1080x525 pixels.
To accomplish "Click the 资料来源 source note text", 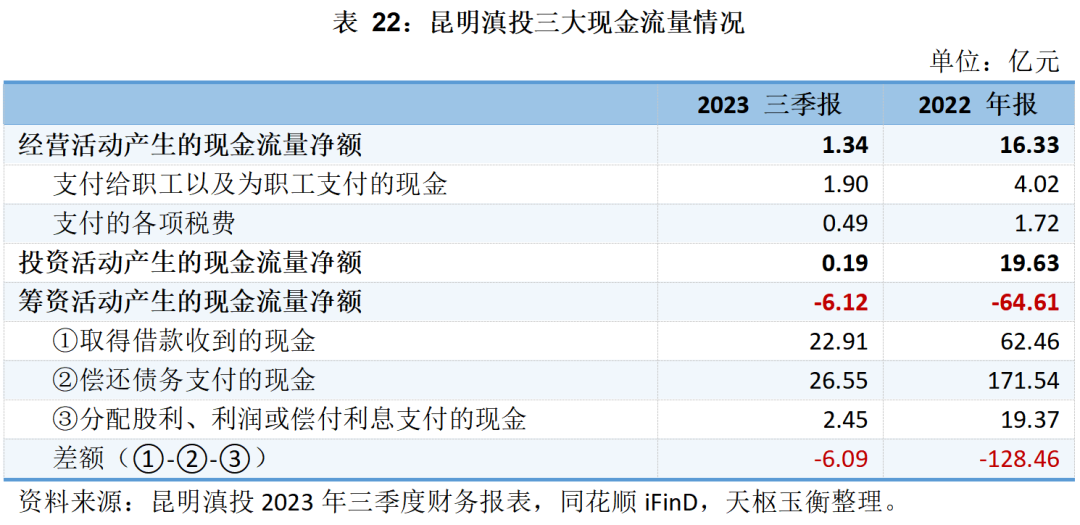I will click(452, 500).
